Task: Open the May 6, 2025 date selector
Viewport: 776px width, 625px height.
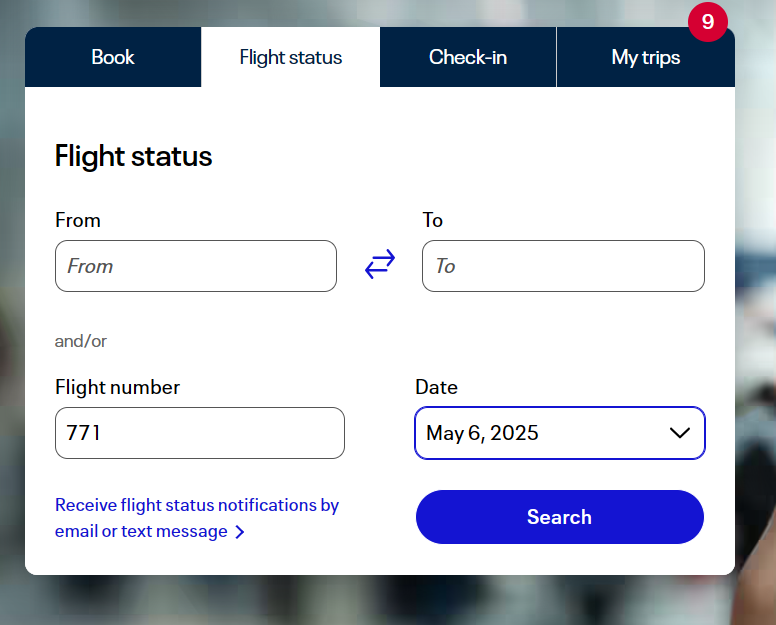Action: pos(540,433)
